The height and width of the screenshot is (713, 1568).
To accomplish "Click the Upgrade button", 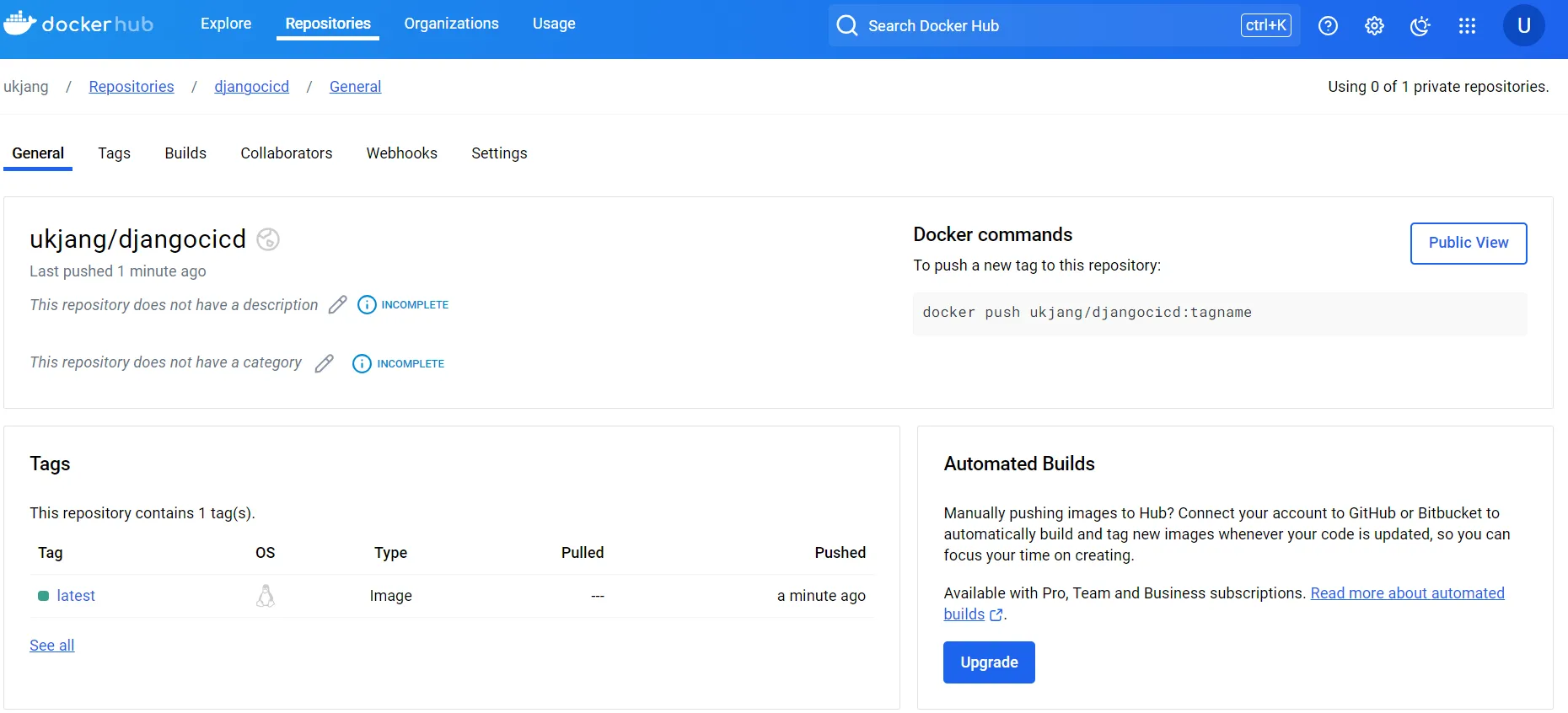I will click(x=989, y=662).
